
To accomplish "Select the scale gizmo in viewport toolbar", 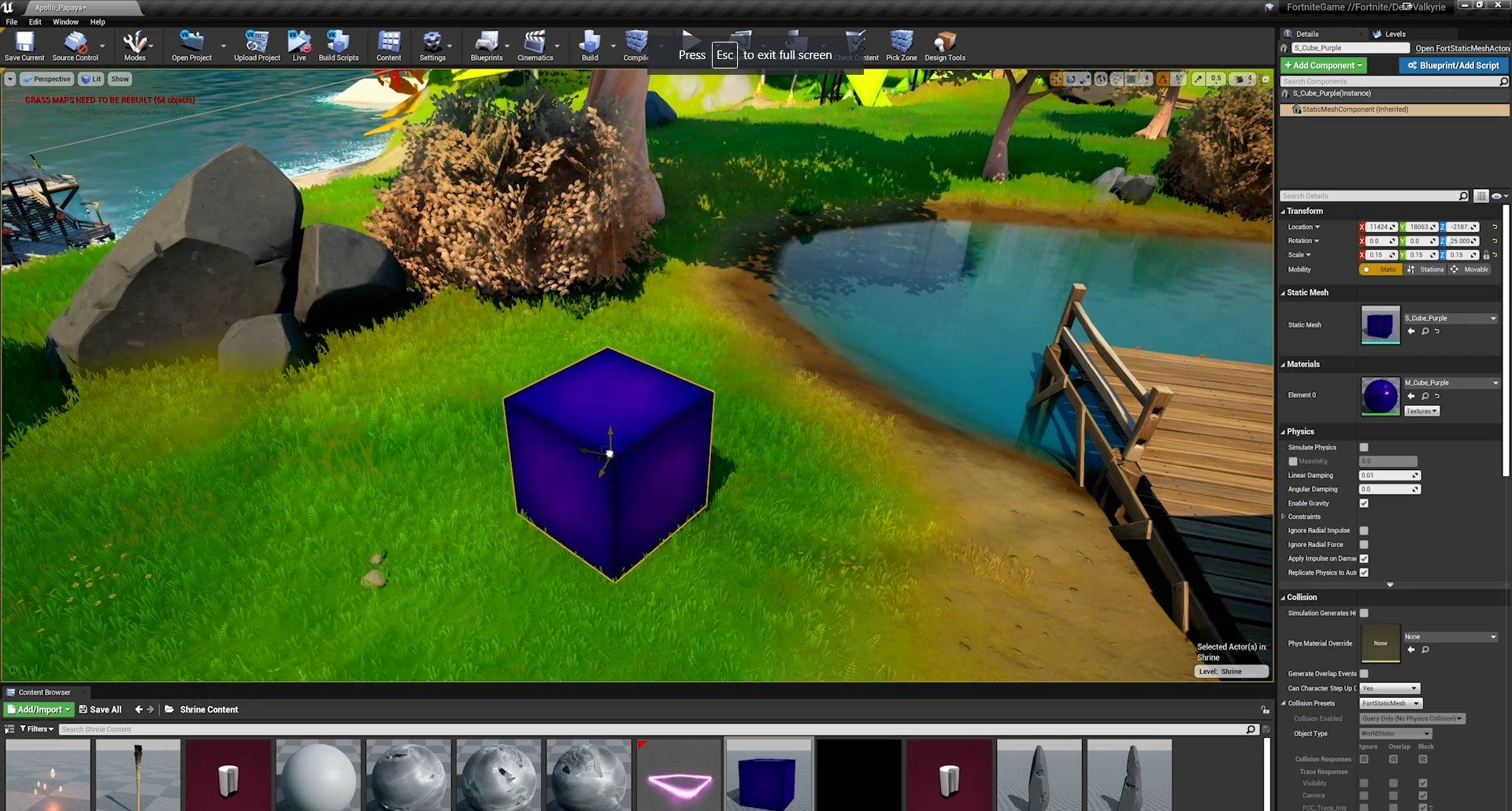I will click(x=1084, y=79).
